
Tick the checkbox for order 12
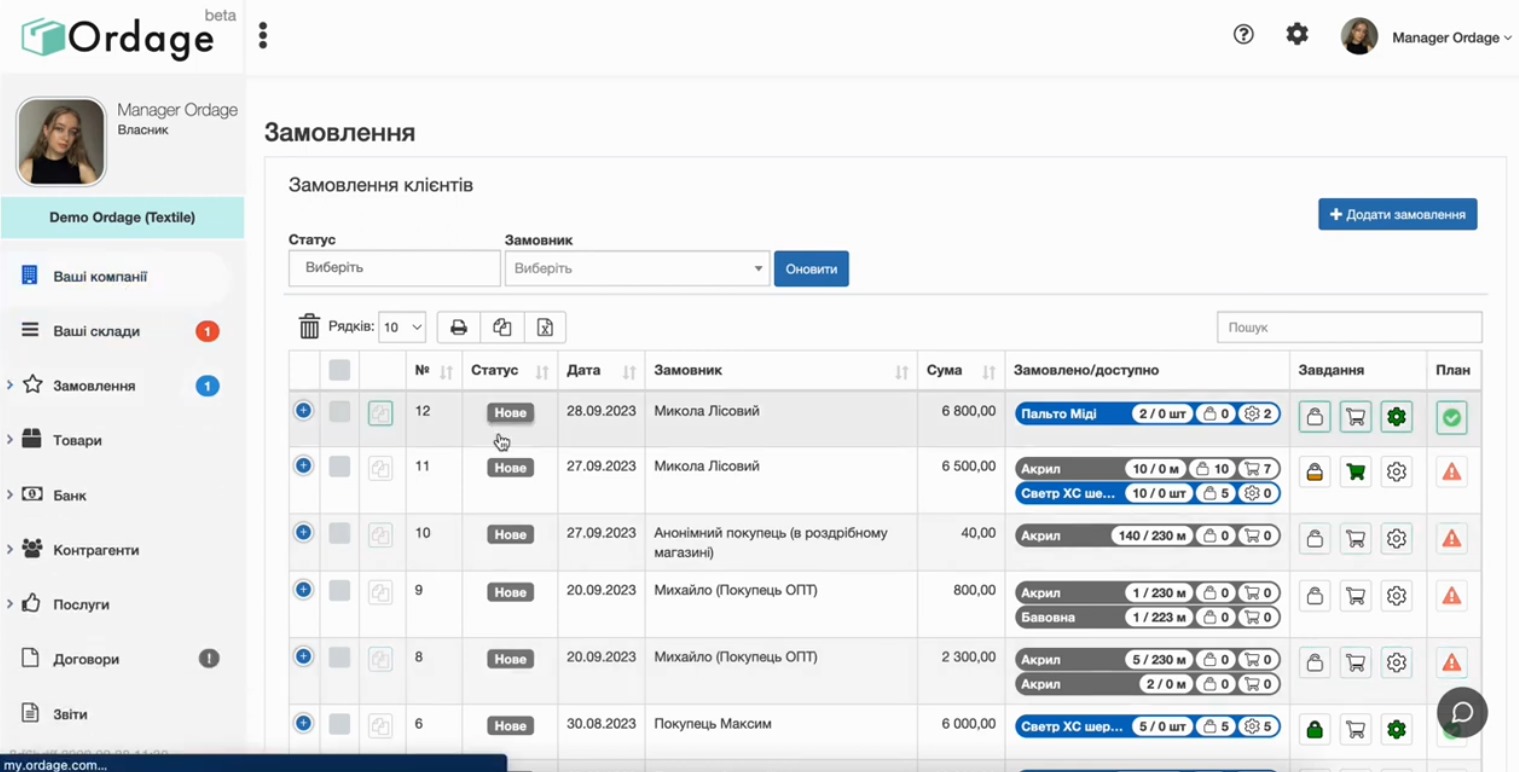340,411
